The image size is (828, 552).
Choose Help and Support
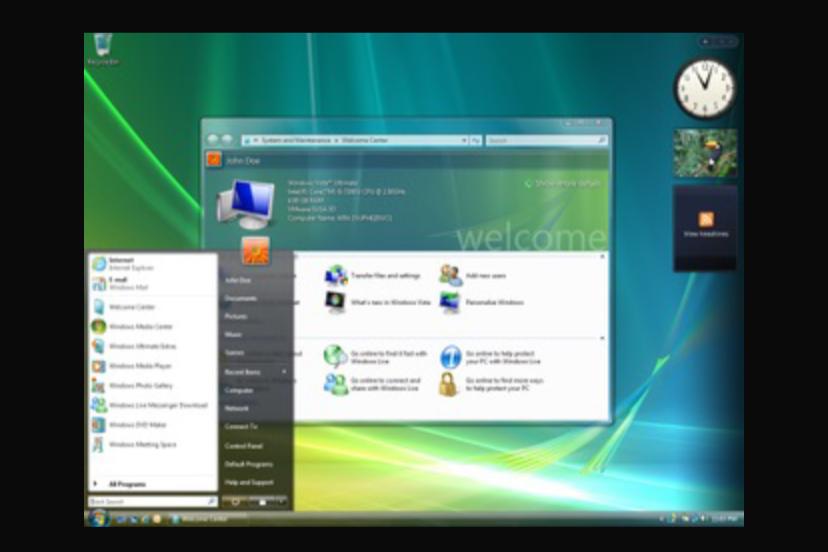249,482
